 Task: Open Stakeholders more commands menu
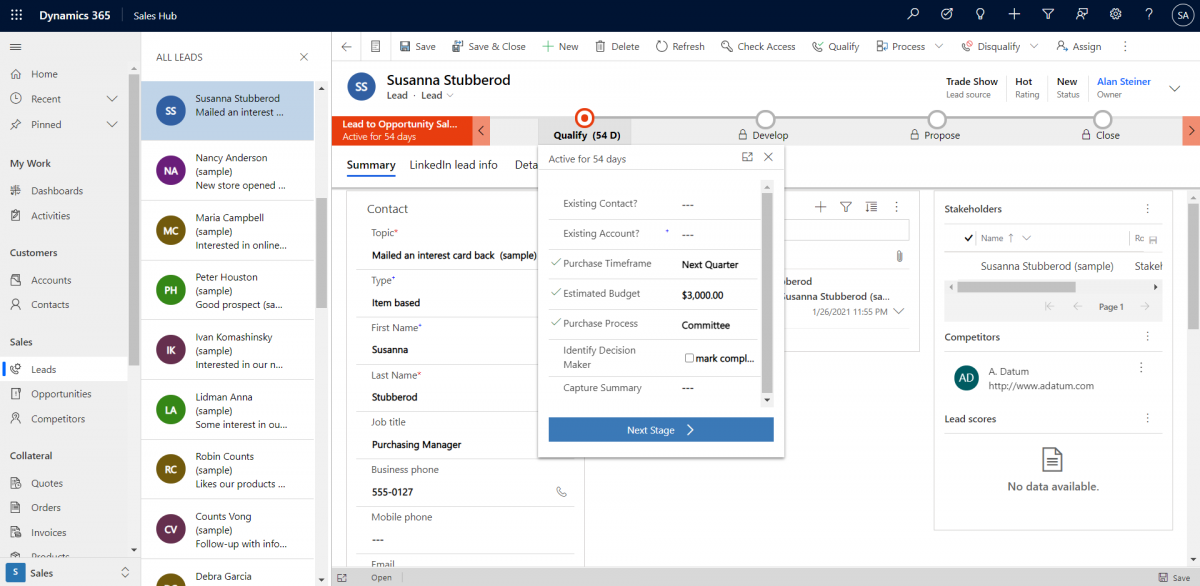point(1147,209)
